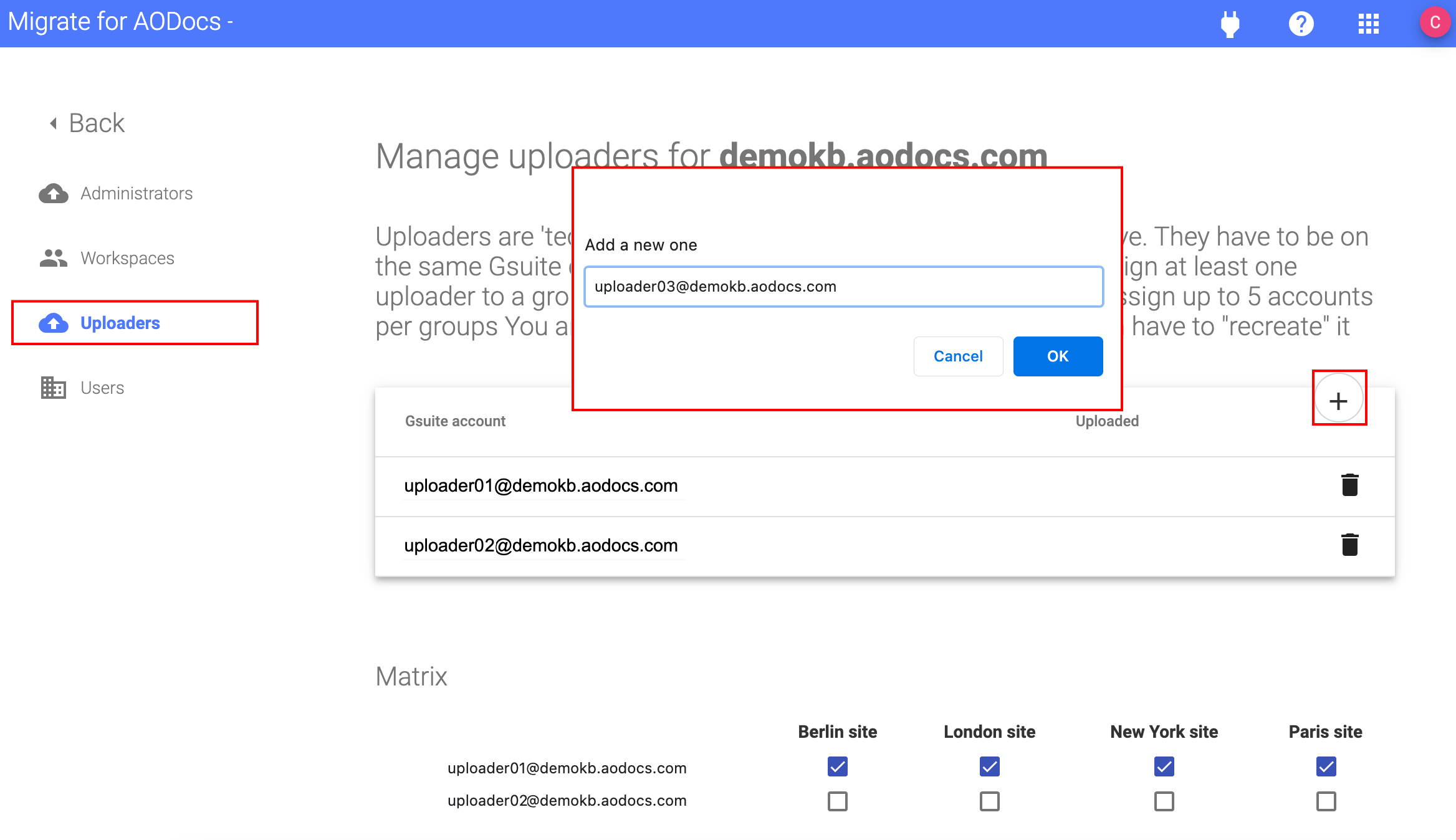This screenshot has width=1456, height=840.
Task: Check Berlin site for uploader02
Action: point(837,801)
